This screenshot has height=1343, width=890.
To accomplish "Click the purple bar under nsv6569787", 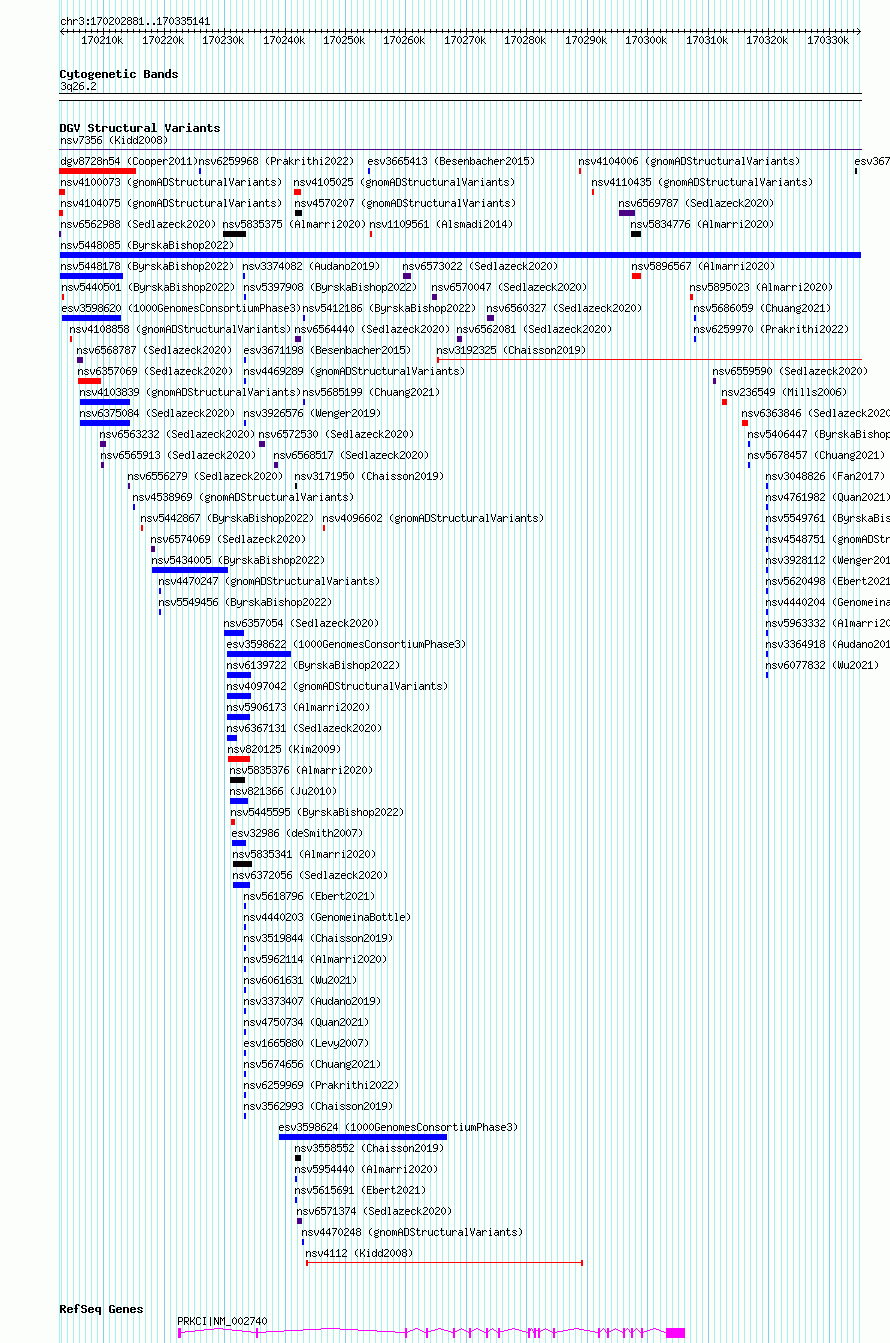I will (x=627, y=213).
